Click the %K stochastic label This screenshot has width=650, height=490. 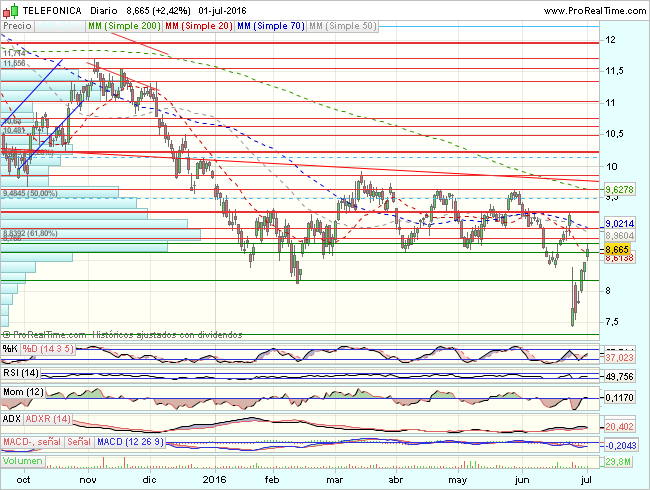(x=9, y=348)
